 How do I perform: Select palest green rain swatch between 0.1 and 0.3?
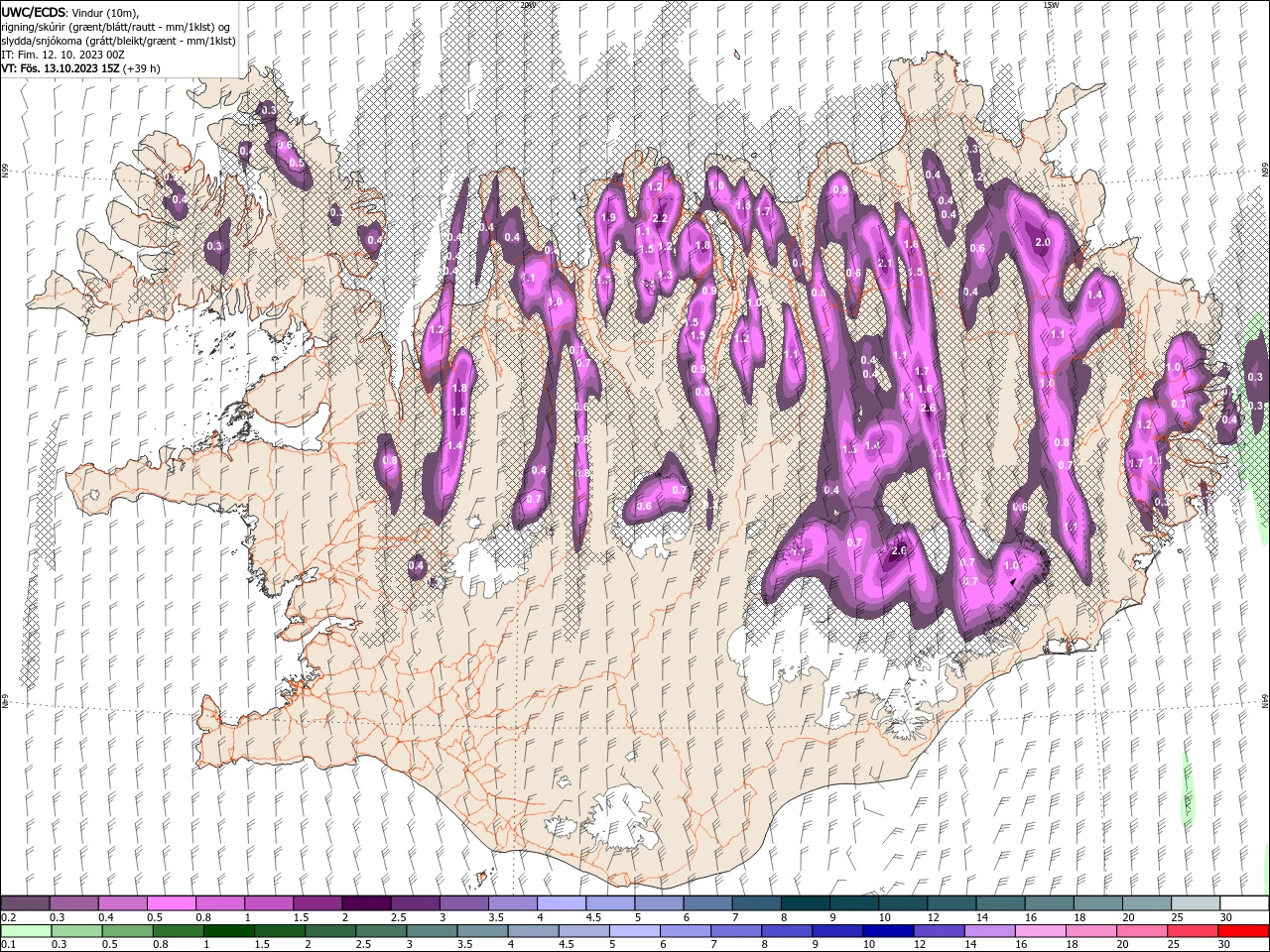[x=26, y=931]
